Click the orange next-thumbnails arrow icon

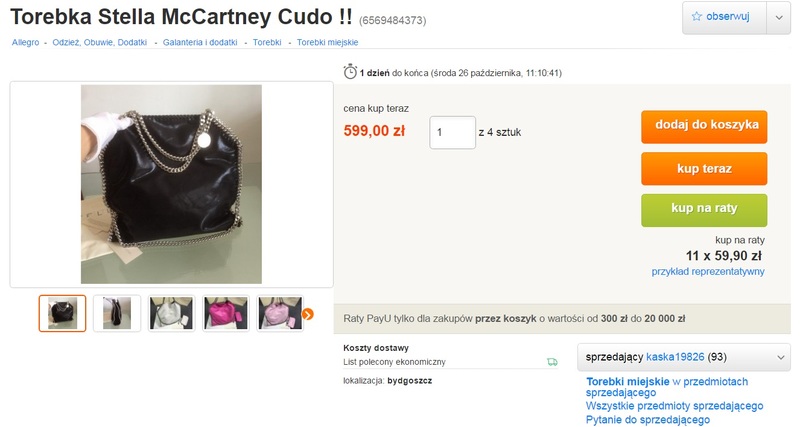308,314
